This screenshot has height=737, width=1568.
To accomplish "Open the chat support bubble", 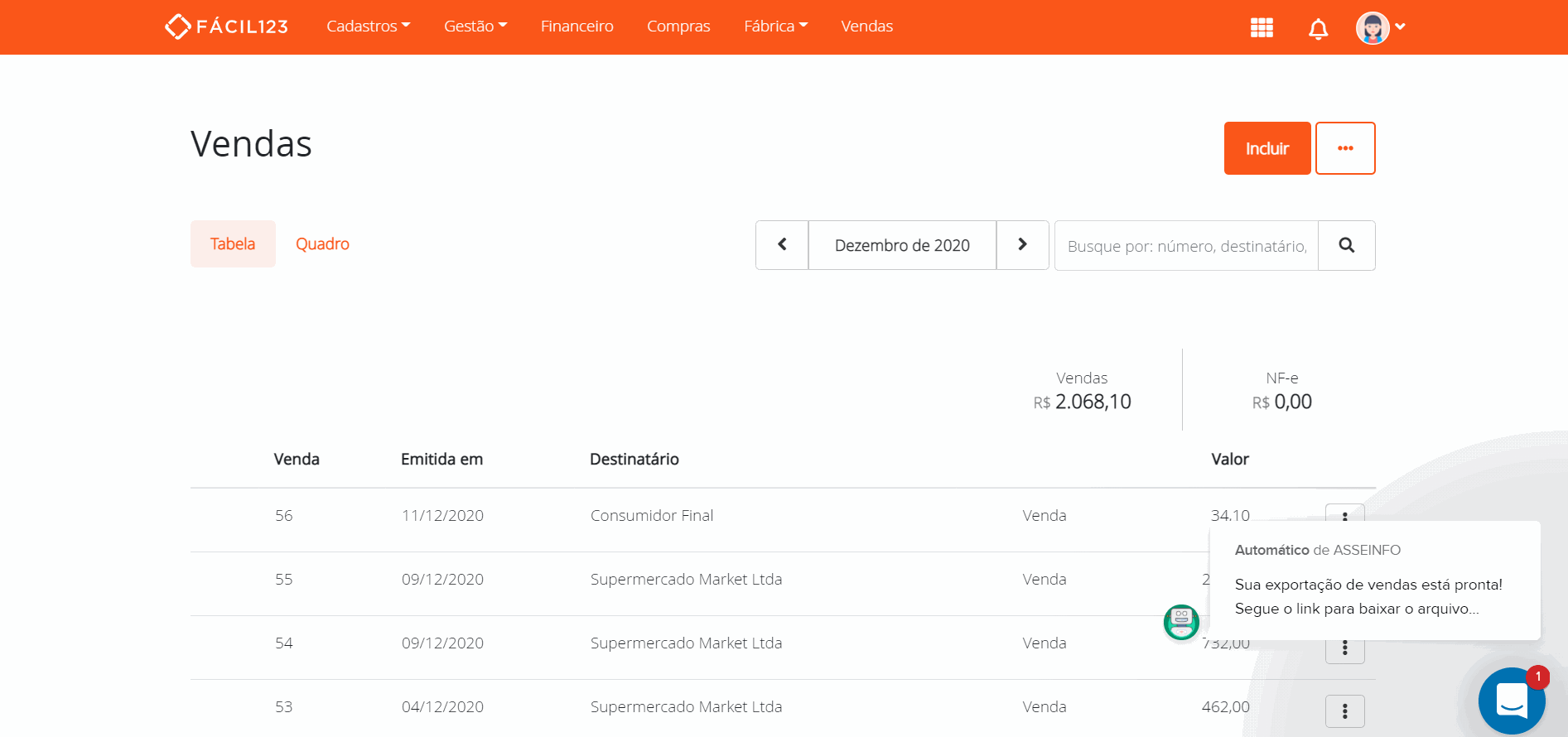I will tap(1511, 701).
